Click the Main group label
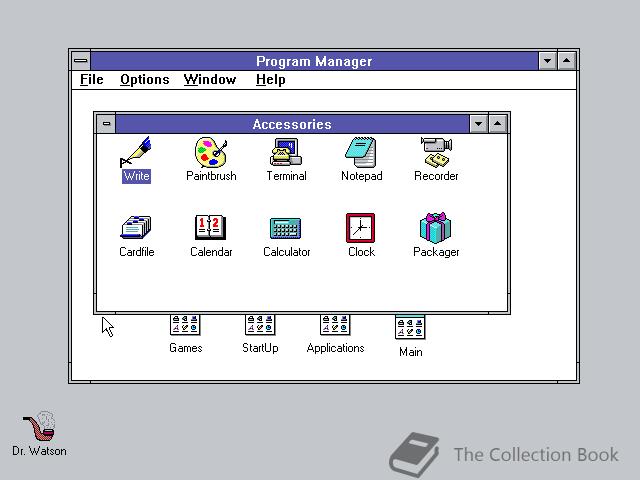This screenshot has height=480, width=640. click(411, 352)
